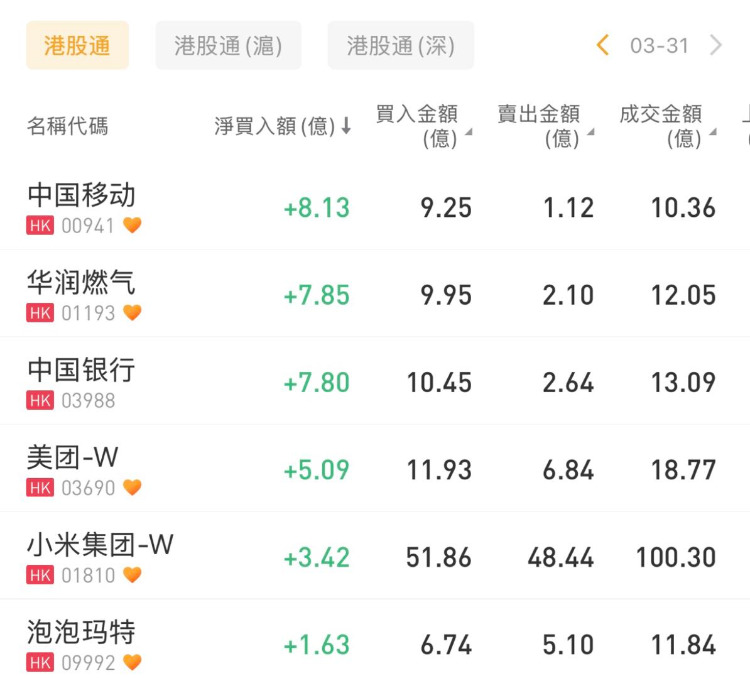Click the 名稱代碼 column header
Image resolution: width=750 pixels, height=678 pixels.
click(67, 126)
